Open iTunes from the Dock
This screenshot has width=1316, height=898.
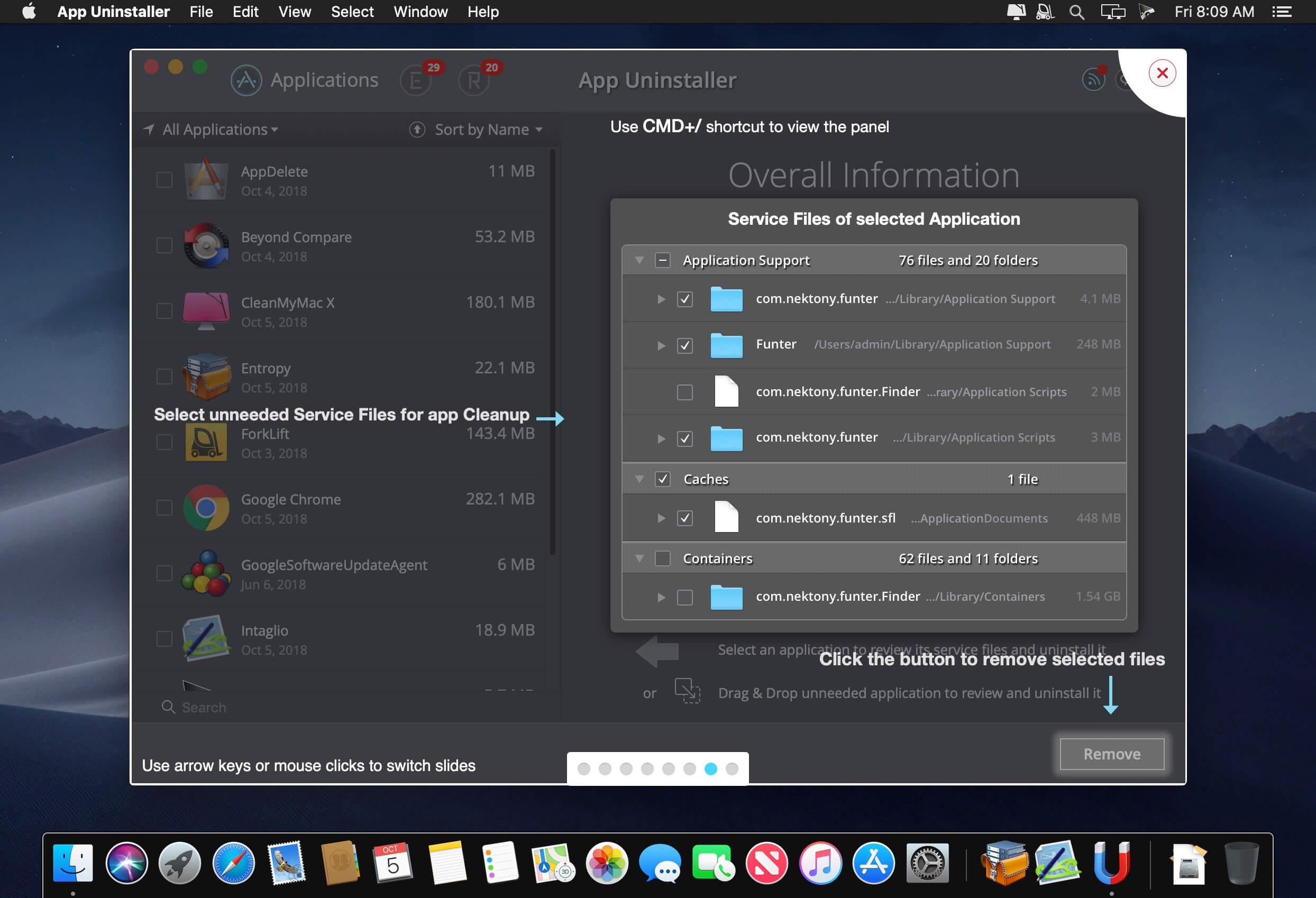pos(820,863)
